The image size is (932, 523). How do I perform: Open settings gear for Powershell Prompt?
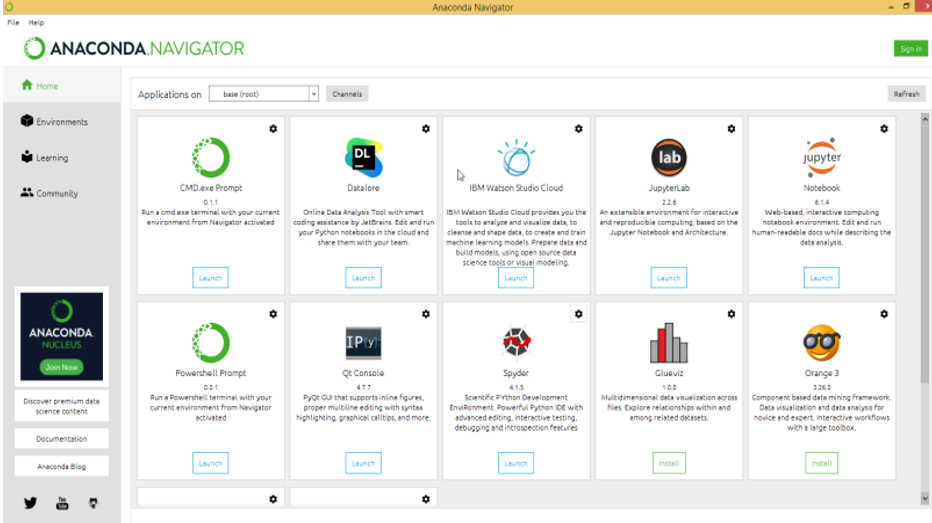point(273,314)
